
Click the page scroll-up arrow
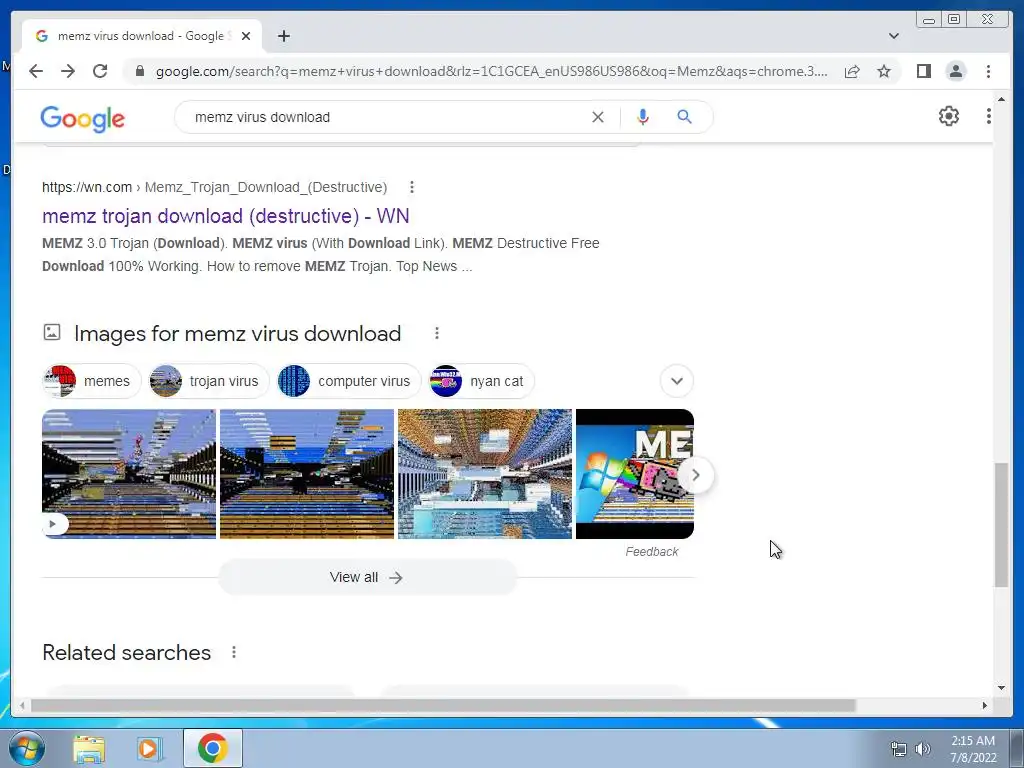pos(1001,99)
